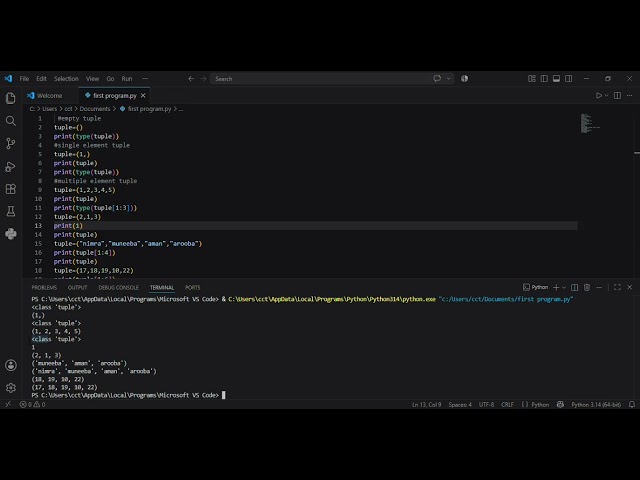Change indentation via Spaces: 4
640x480 pixels.
tap(460, 404)
